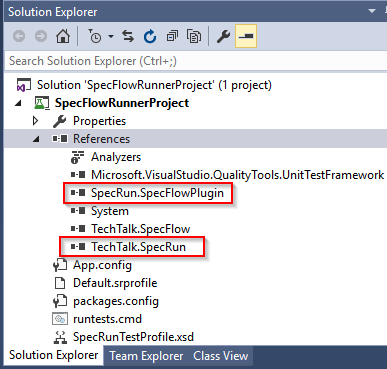The height and width of the screenshot is (369, 387).
Task: Click the Forward navigation arrow
Action: 41,36
